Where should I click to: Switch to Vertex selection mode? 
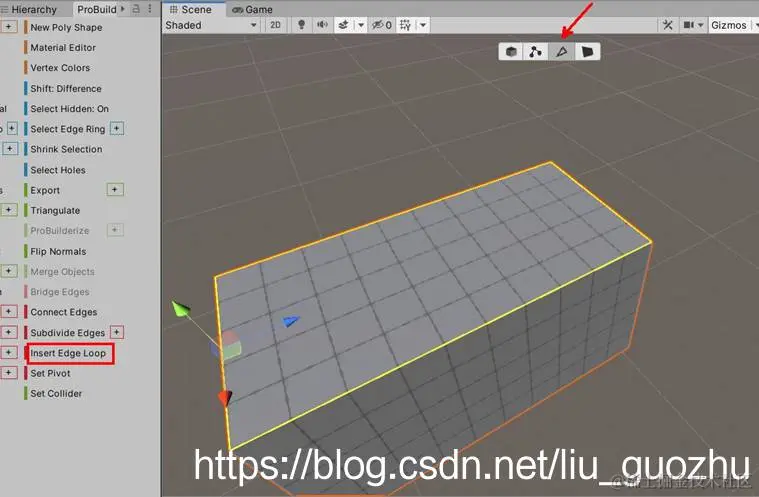pyautogui.click(x=535, y=52)
